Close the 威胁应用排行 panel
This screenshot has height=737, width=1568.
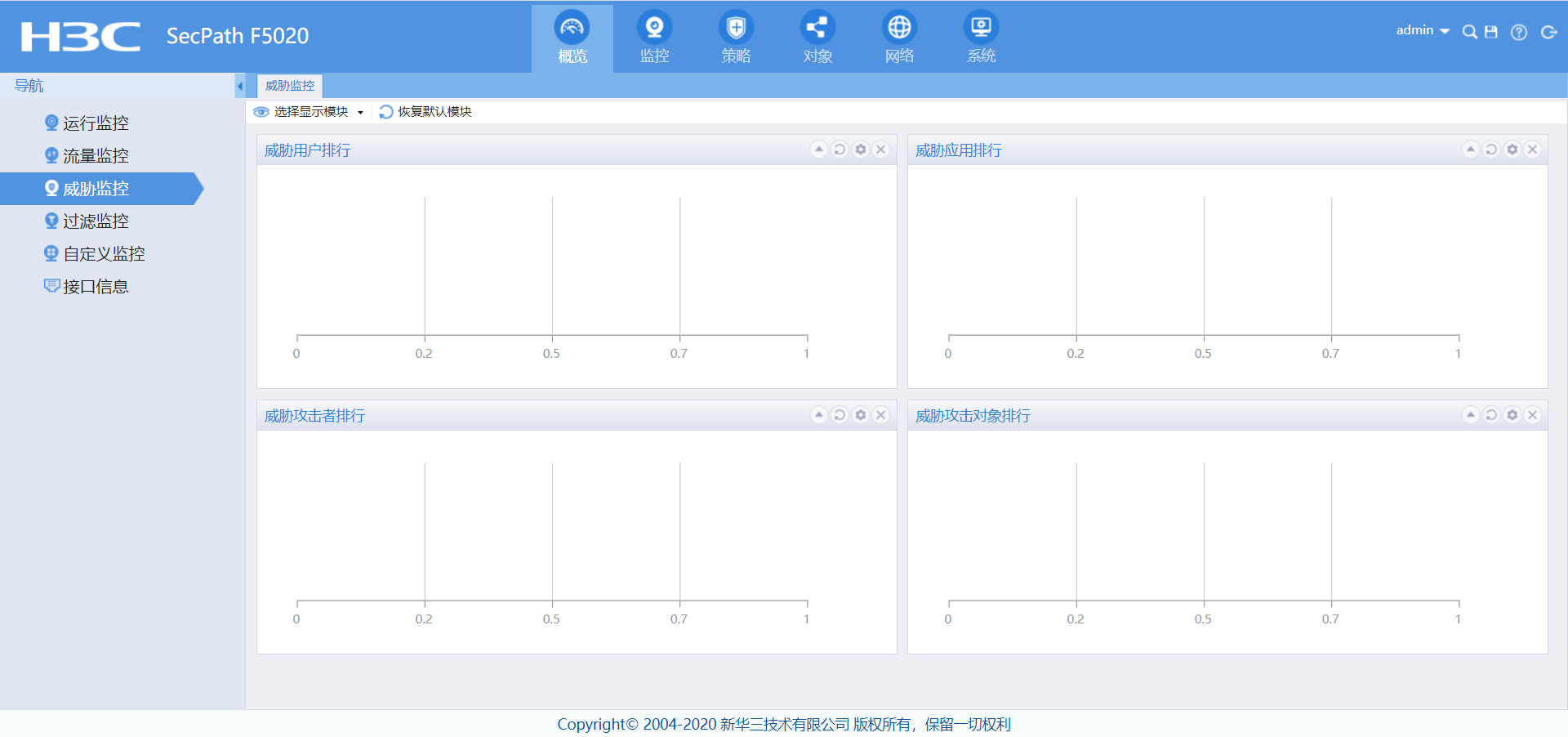click(x=1533, y=150)
